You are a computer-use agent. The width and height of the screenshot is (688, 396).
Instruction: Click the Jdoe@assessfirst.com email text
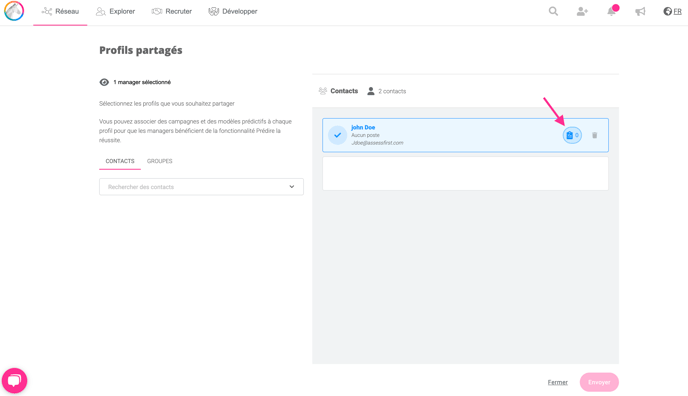click(377, 143)
